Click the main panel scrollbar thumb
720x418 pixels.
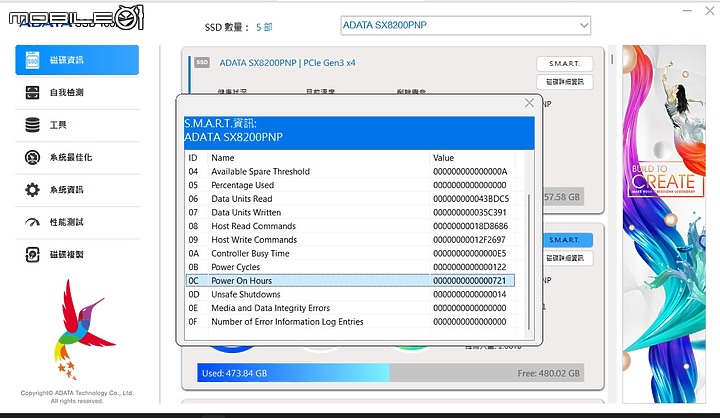coord(612,59)
